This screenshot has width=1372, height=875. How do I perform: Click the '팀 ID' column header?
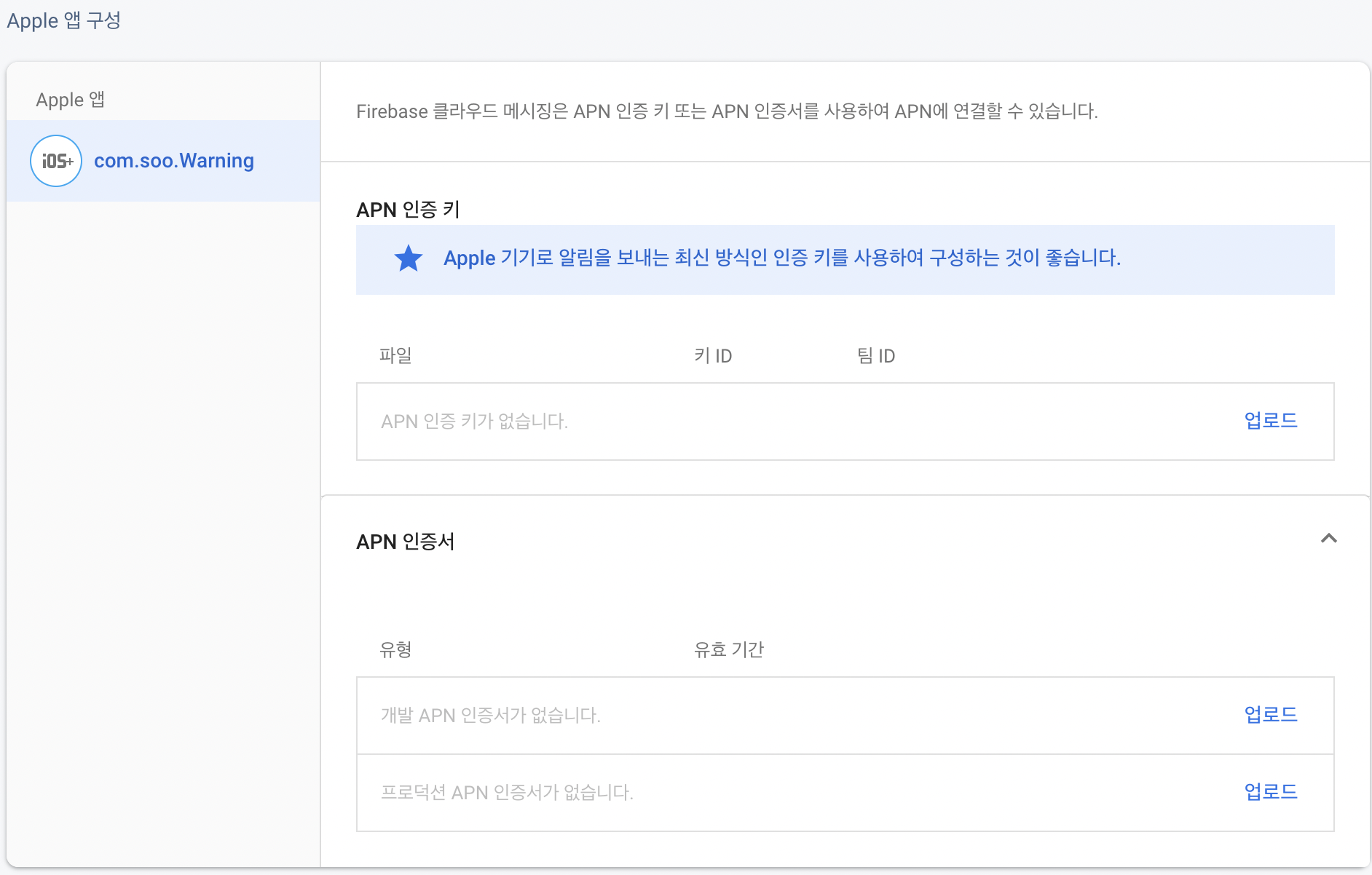point(876,356)
